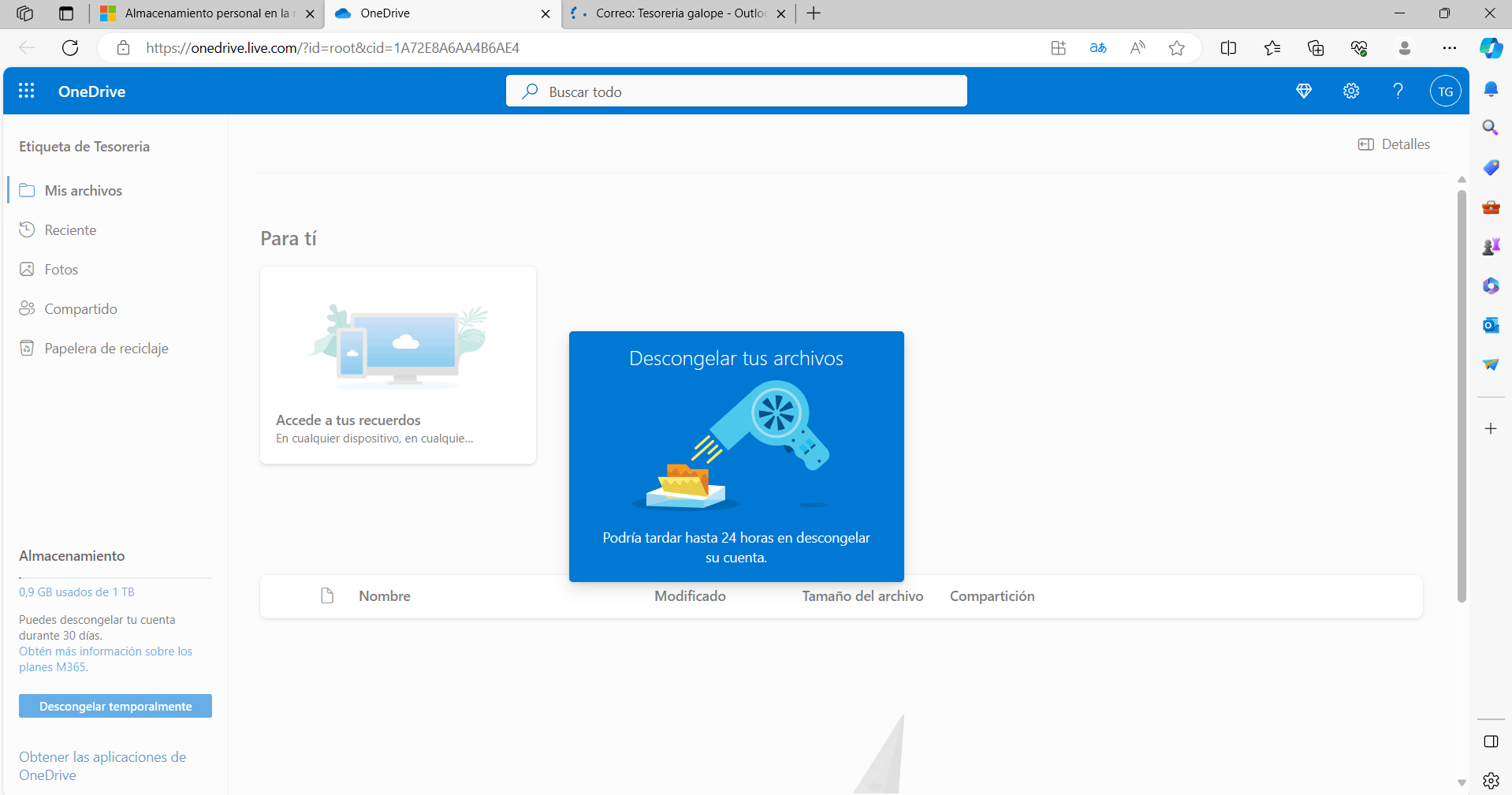Focus the Buscar todo search box
This screenshot has height=795, width=1512.
coord(736,91)
